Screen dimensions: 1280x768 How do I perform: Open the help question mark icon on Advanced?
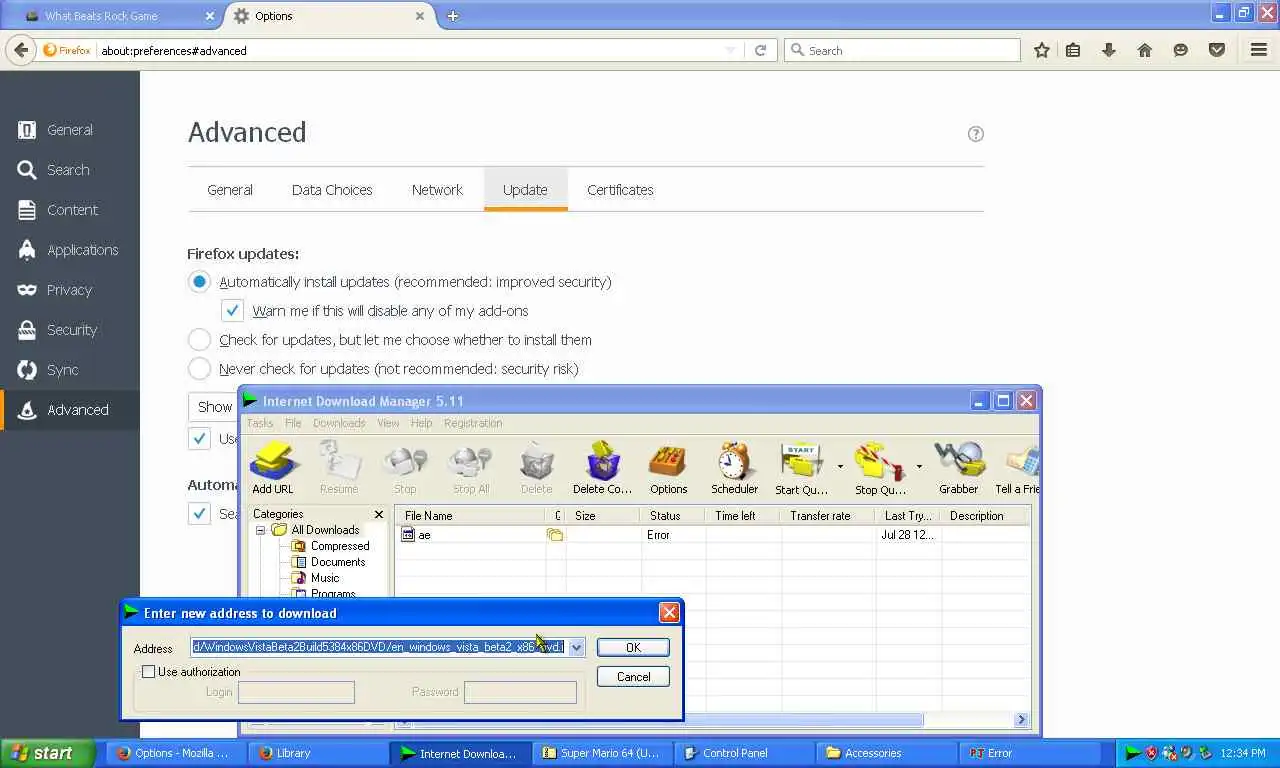coord(976,134)
